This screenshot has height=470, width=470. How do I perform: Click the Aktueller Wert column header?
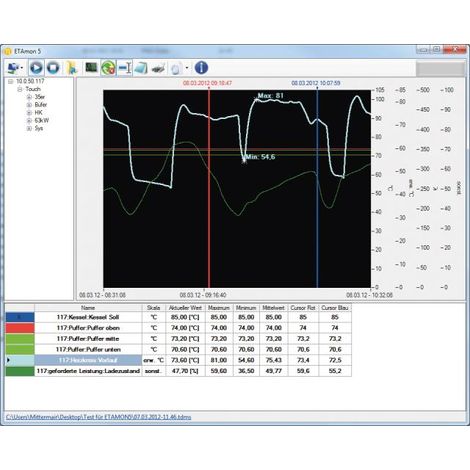pos(185,308)
